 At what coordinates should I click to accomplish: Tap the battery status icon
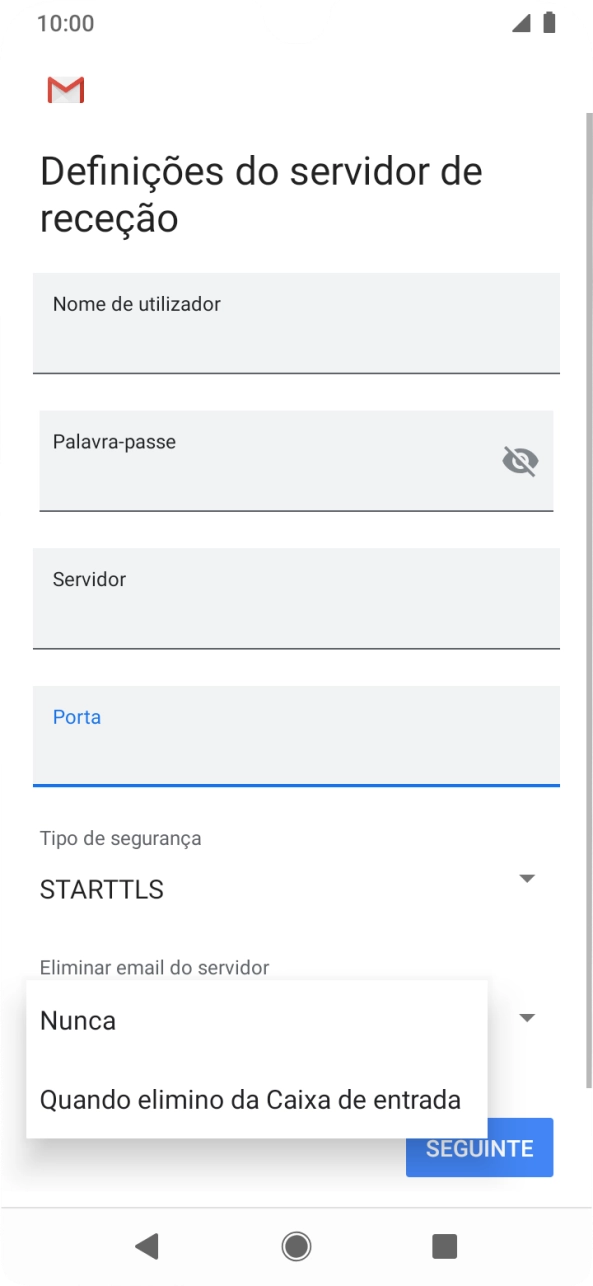click(x=551, y=22)
